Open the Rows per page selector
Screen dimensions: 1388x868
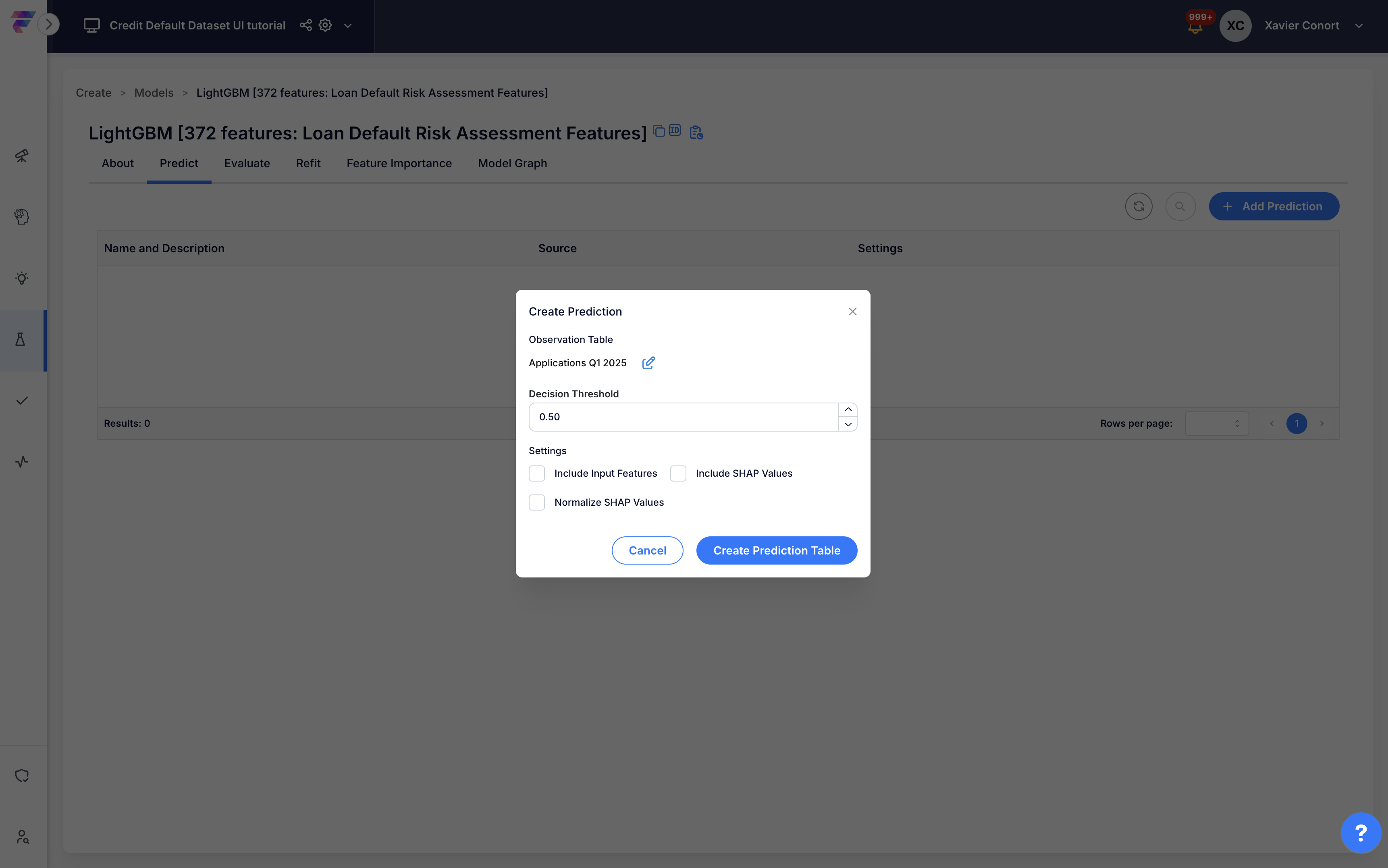pyautogui.click(x=1216, y=423)
